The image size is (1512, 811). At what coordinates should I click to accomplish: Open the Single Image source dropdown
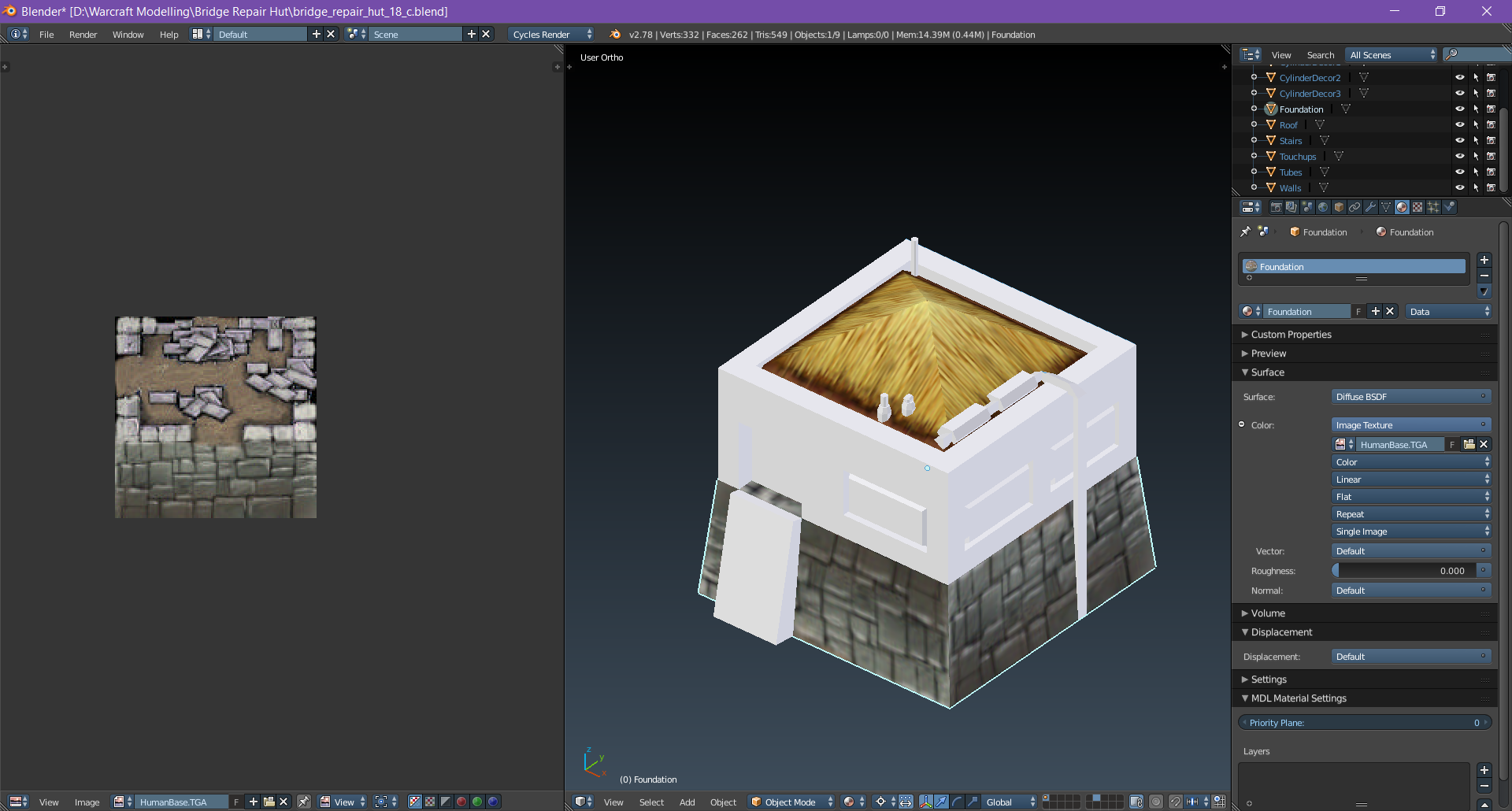tap(1411, 531)
